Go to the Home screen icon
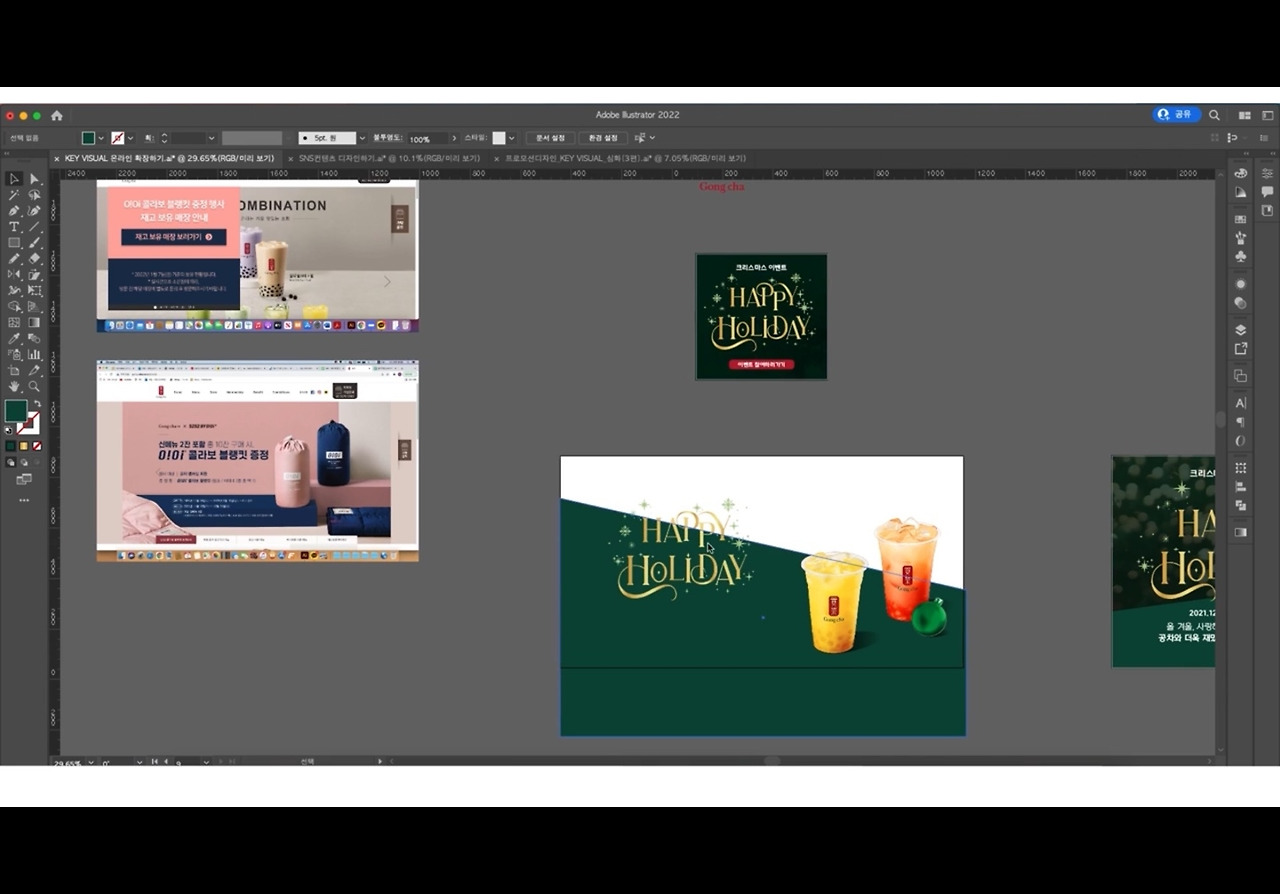 click(x=57, y=115)
